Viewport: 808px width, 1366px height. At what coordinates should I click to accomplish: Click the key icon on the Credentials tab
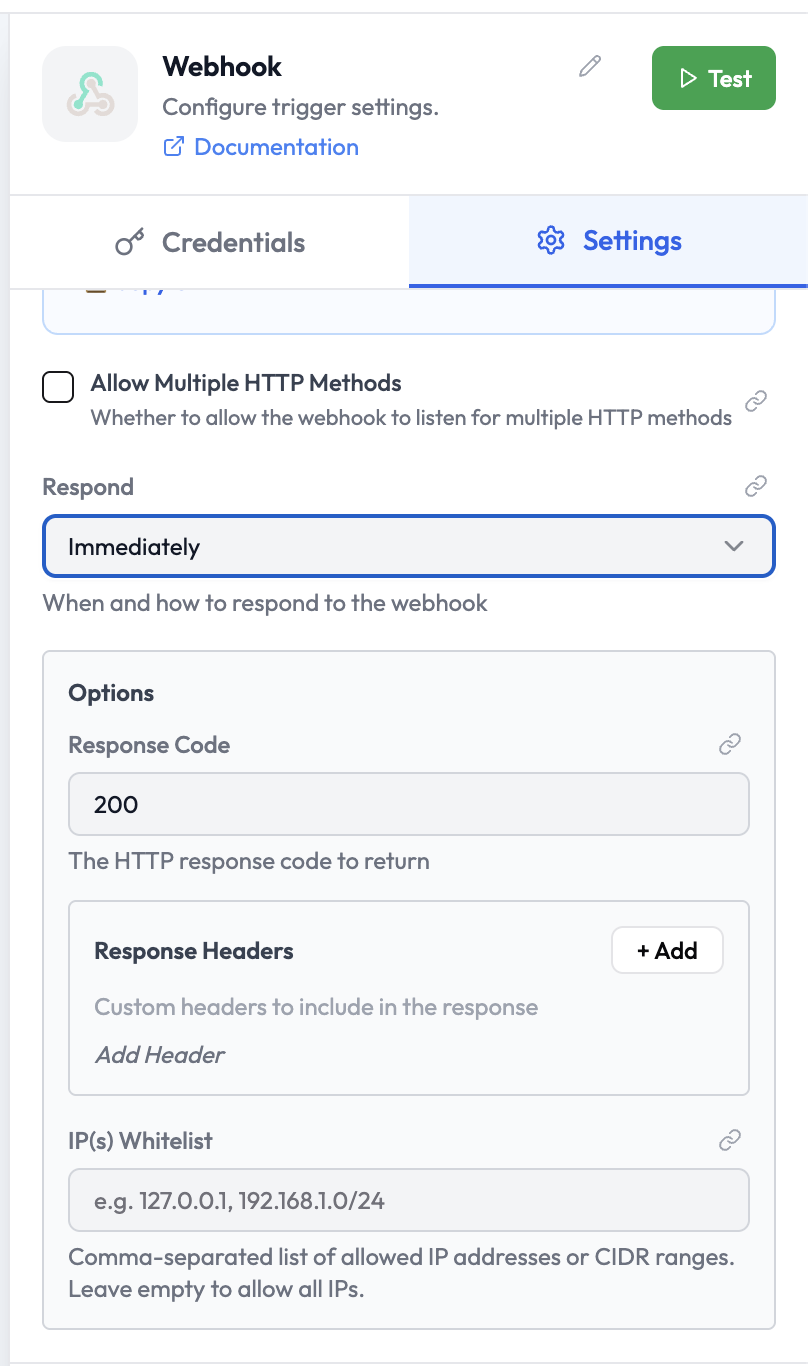130,241
